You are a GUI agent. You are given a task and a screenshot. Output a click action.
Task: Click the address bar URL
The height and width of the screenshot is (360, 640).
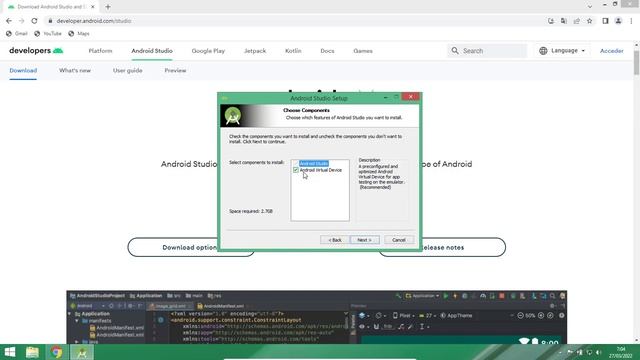[94, 21]
